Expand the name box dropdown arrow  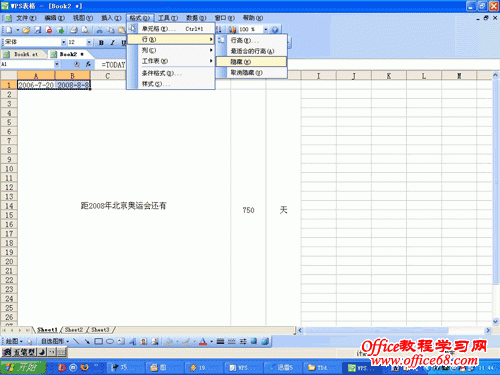57,64
